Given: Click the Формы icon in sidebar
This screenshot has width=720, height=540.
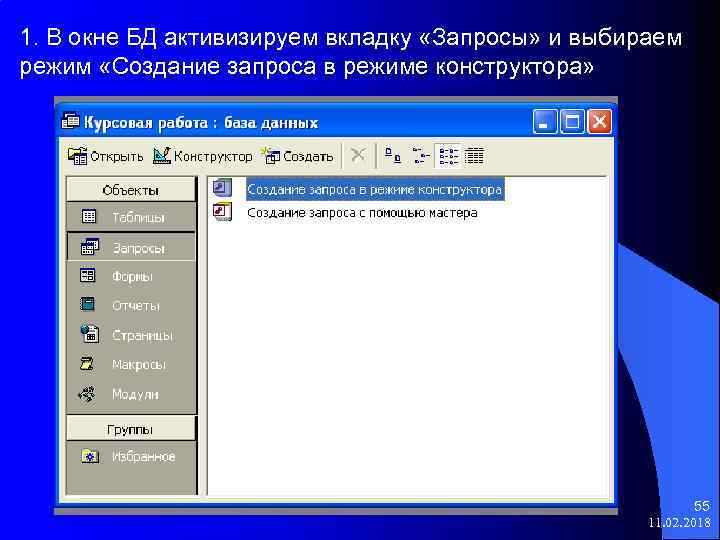Looking at the screenshot, I should coord(88,276).
